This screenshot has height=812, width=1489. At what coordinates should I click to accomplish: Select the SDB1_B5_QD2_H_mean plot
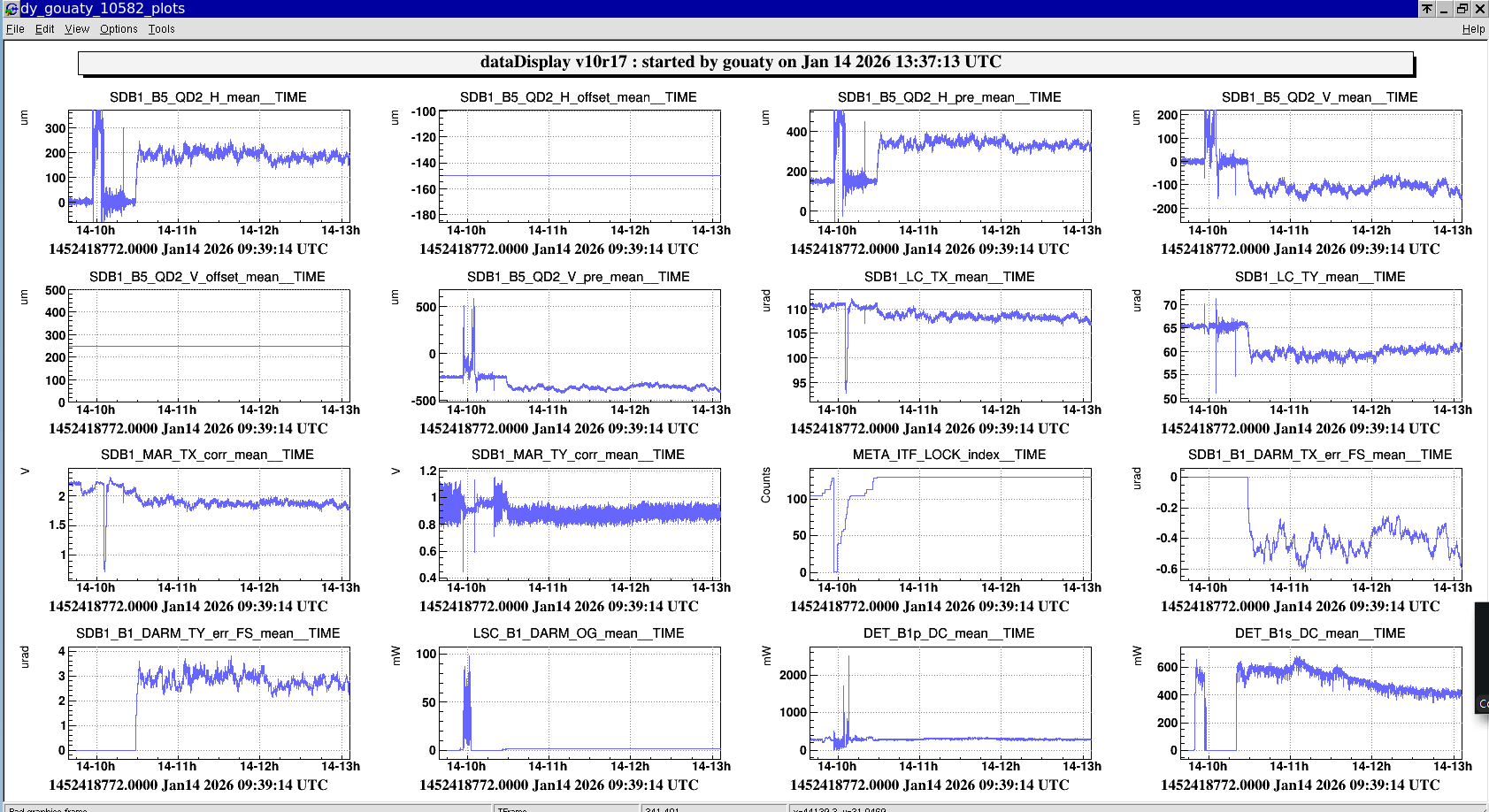209,166
